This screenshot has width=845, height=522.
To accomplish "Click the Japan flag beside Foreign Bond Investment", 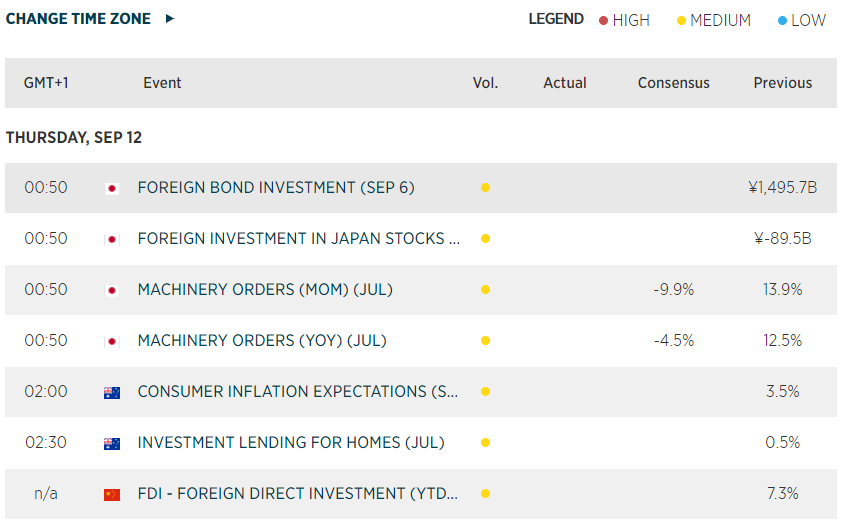I will pyautogui.click(x=112, y=188).
